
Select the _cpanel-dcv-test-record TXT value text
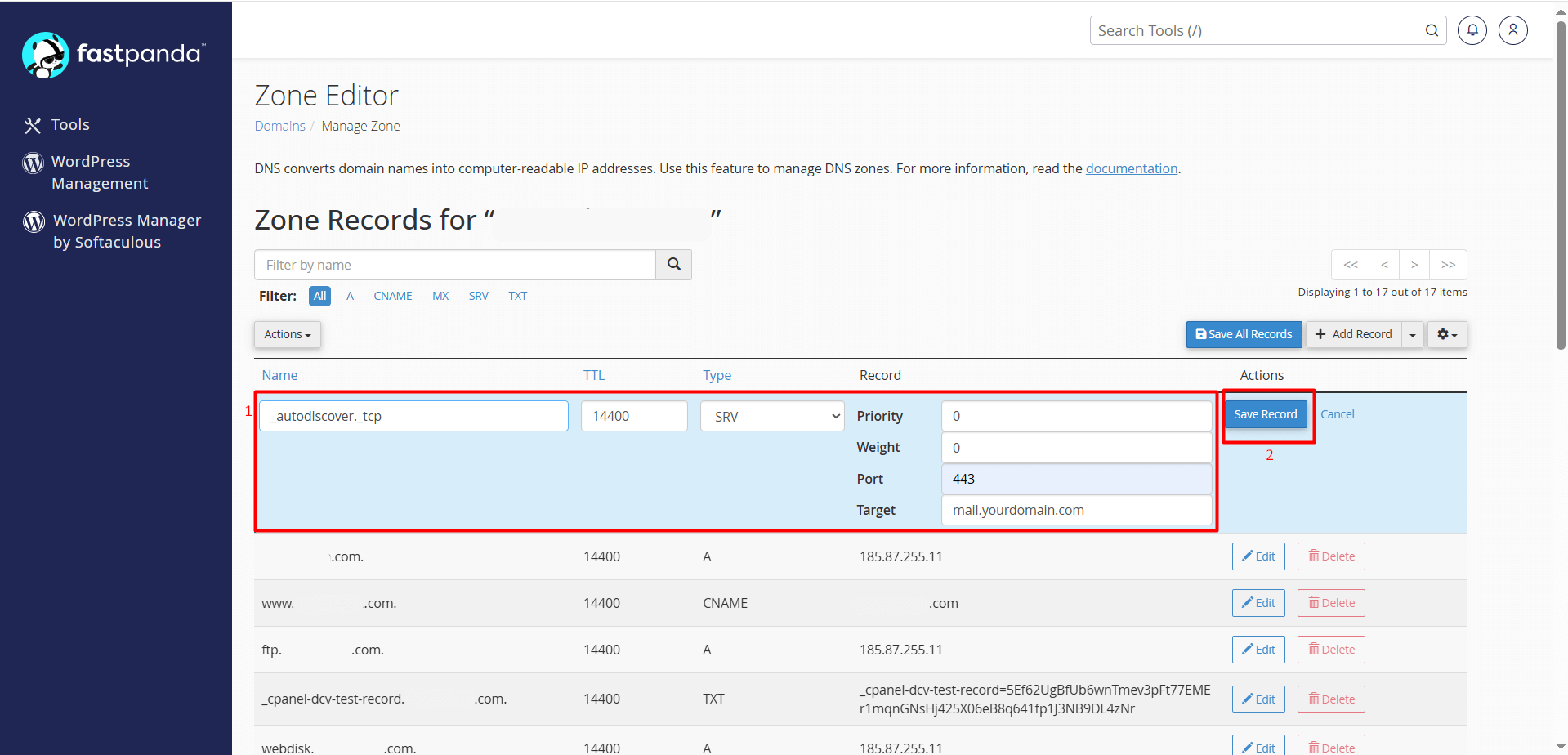pos(1034,699)
